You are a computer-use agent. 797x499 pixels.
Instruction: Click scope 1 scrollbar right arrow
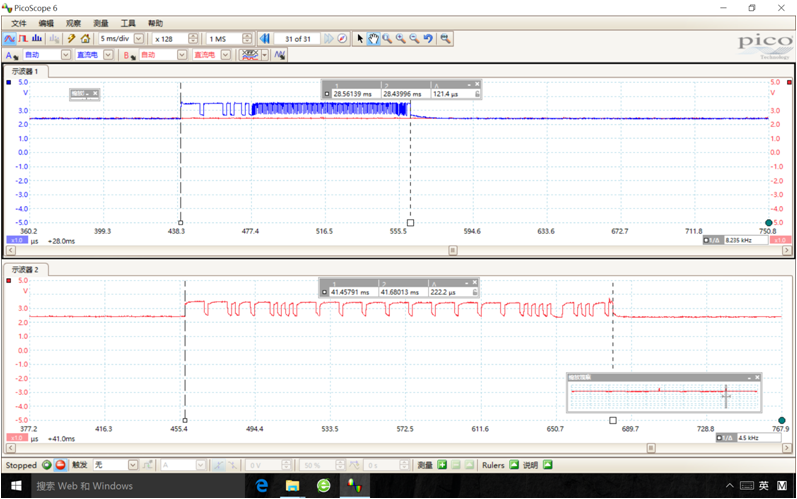(787, 251)
